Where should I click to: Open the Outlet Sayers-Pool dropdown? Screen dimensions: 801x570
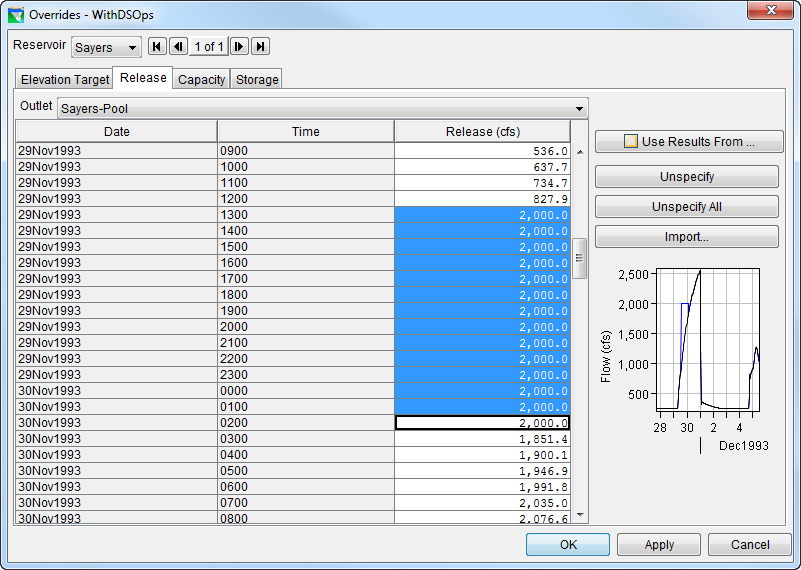[323, 108]
